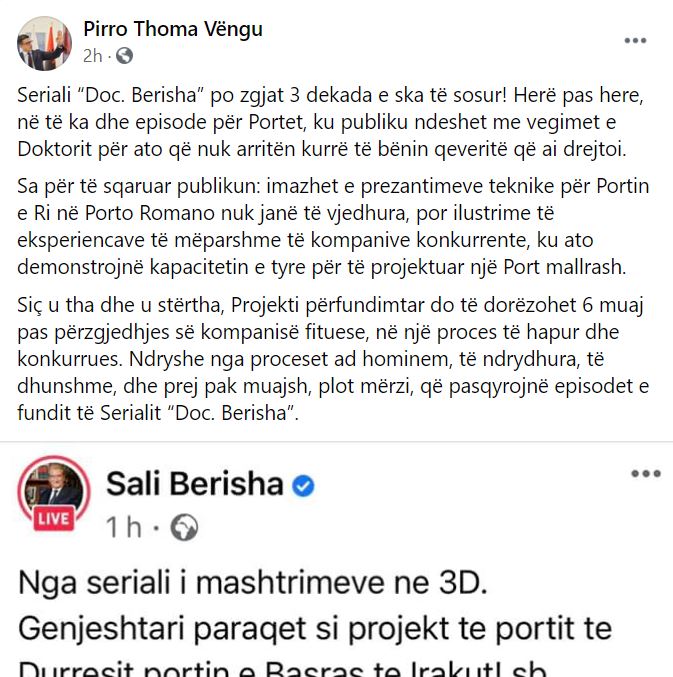Open the 1 h timestamp on Berisha's post
Viewport: 673px width, 677px height.
(x=123, y=527)
